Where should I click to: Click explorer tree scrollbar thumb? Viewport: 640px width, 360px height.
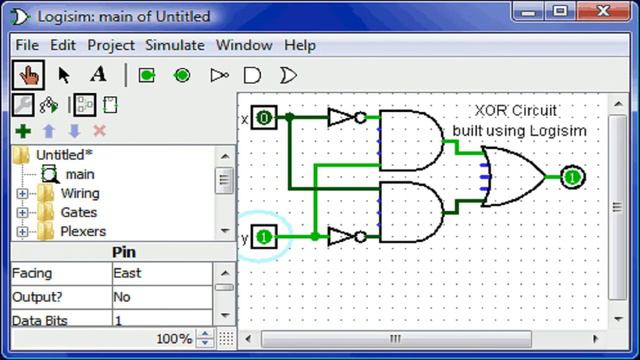(x=224, y=180)
